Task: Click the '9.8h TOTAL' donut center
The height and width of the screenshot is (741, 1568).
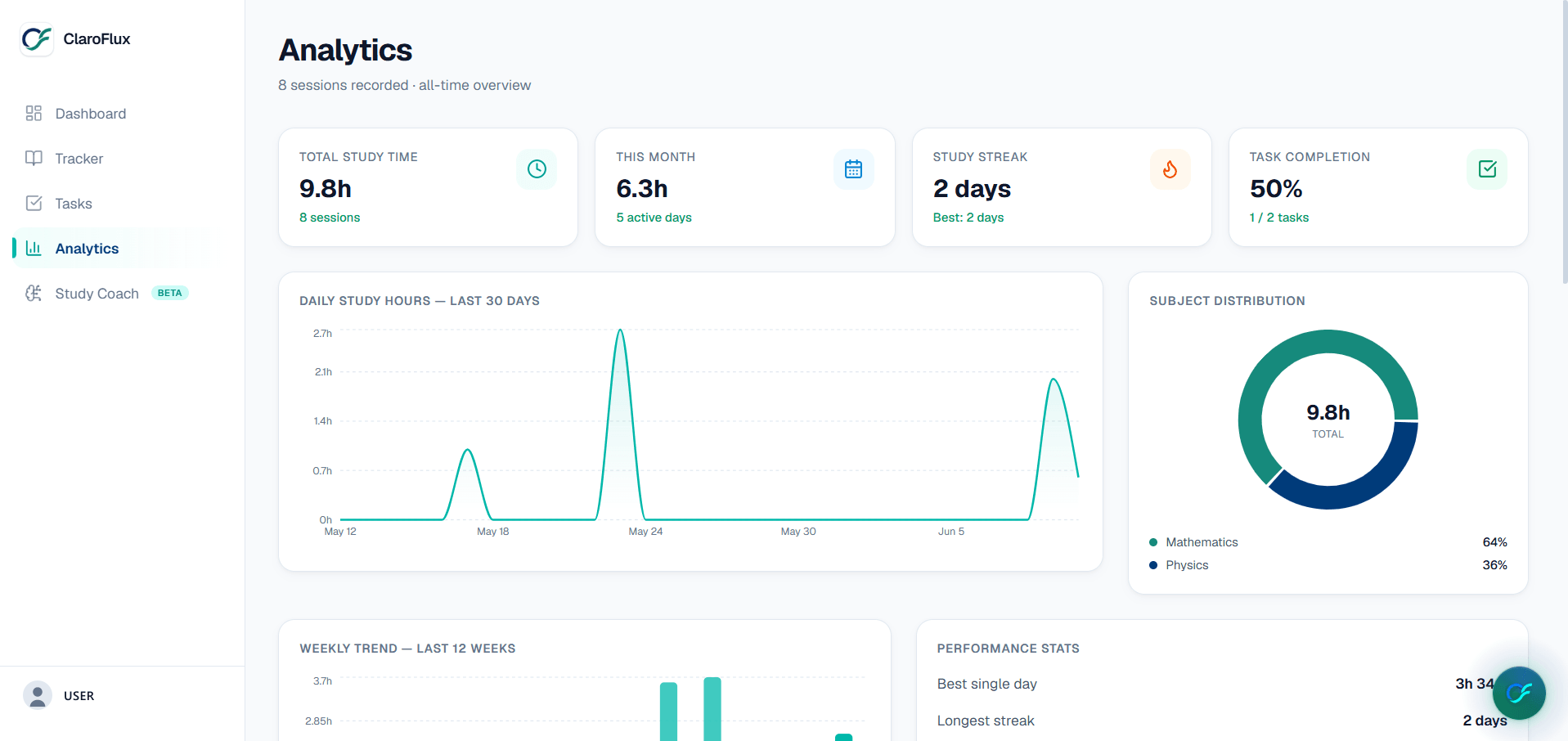Action: pyautogui.click(x=1328, y=420)
